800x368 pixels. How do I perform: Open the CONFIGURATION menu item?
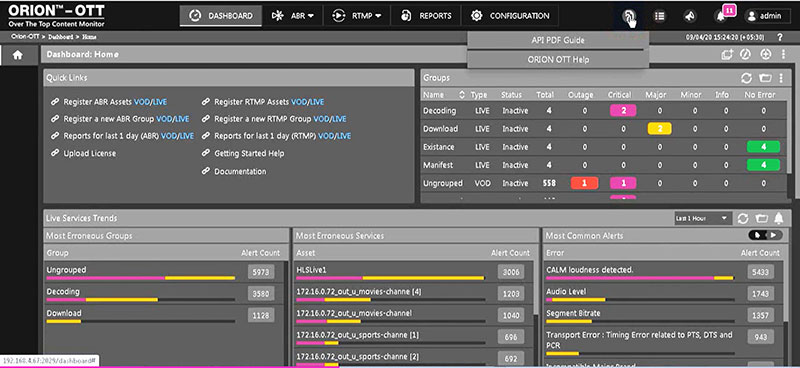pyautogui.click(x=510, y=16)
